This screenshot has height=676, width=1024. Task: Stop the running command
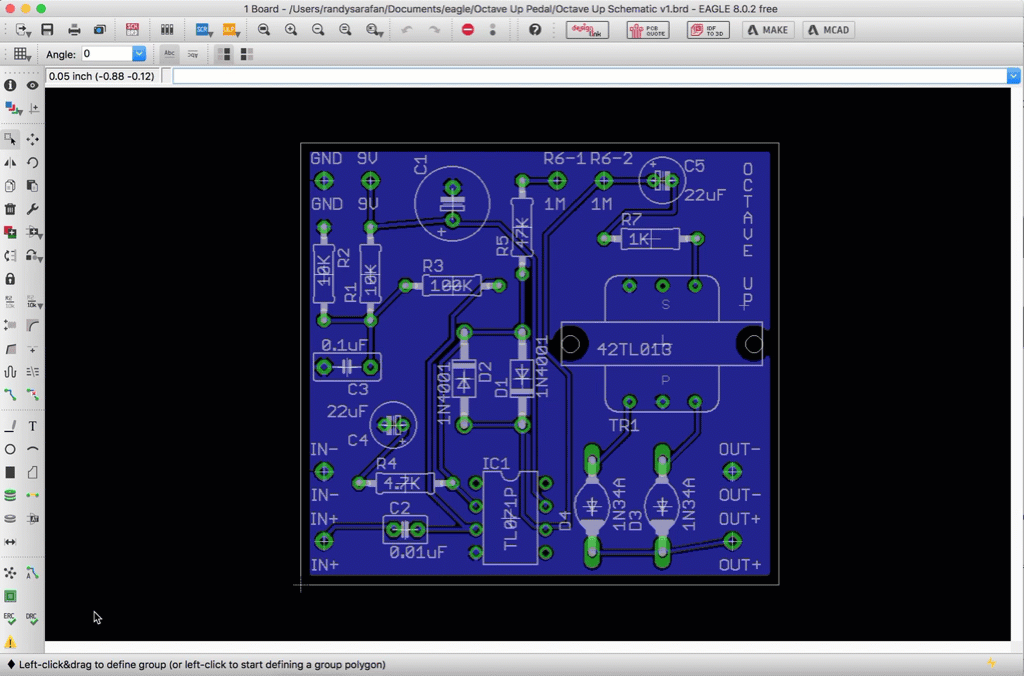[x=468, y=30]
